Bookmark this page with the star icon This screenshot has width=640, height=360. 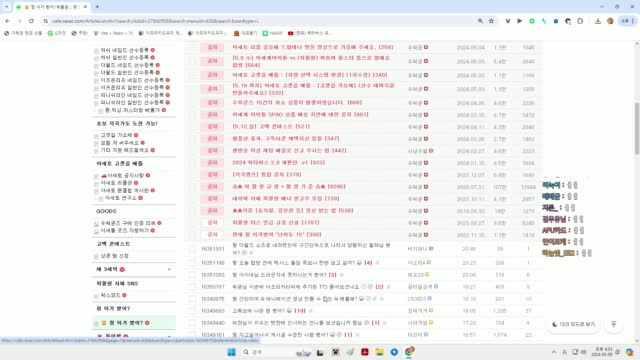(491, 21)
